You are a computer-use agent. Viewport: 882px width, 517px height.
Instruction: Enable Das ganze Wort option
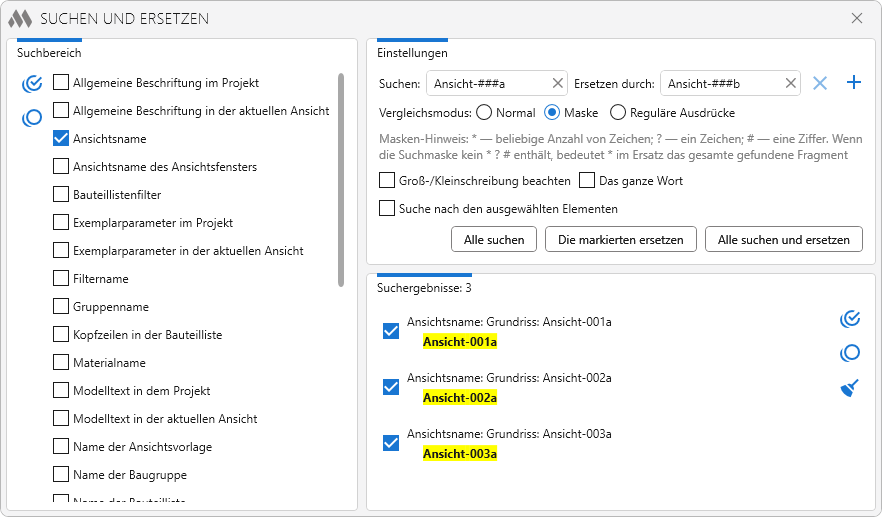pos(587,181)
